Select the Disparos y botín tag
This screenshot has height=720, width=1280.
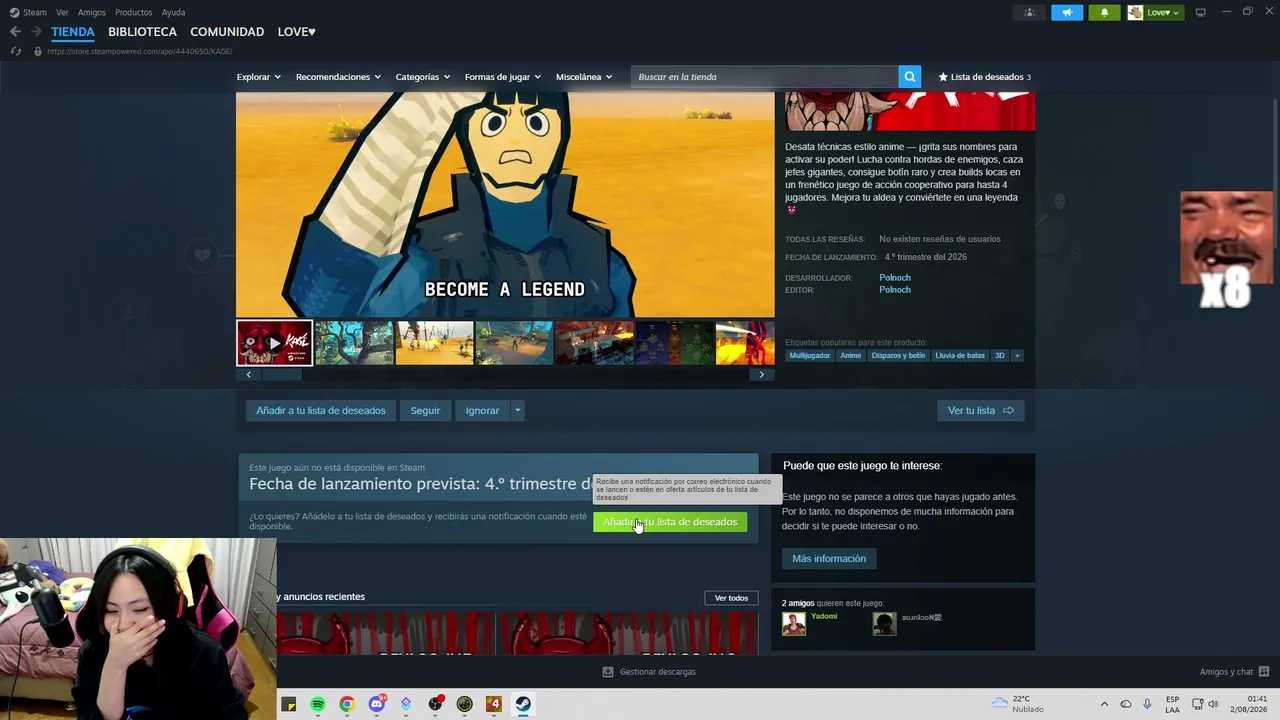(x=898, y=356)
